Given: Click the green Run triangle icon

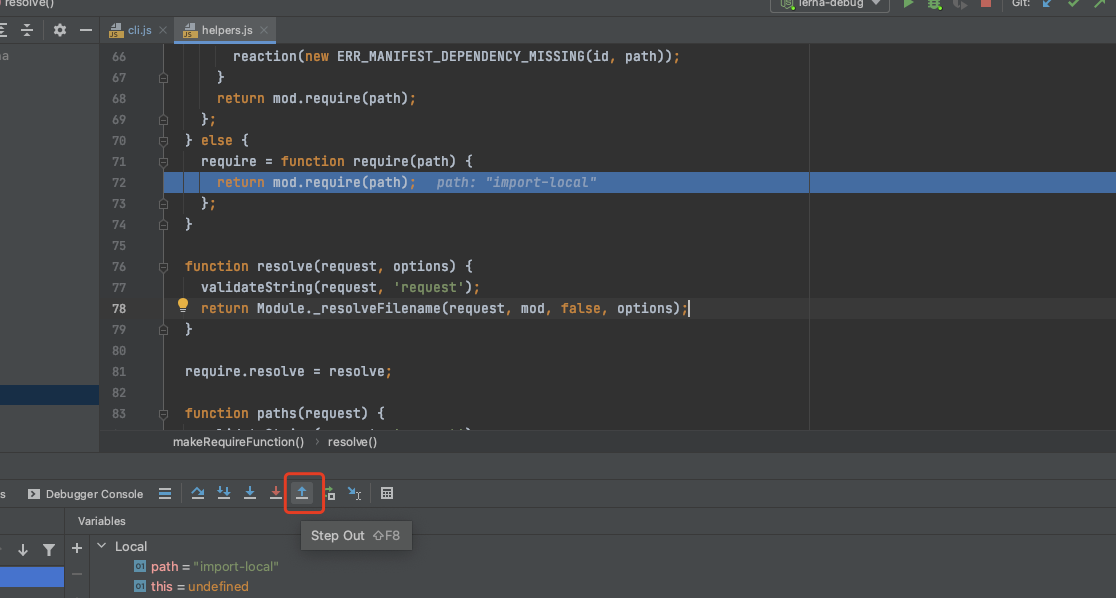Looking at the screenshot, I should [908, 4].
